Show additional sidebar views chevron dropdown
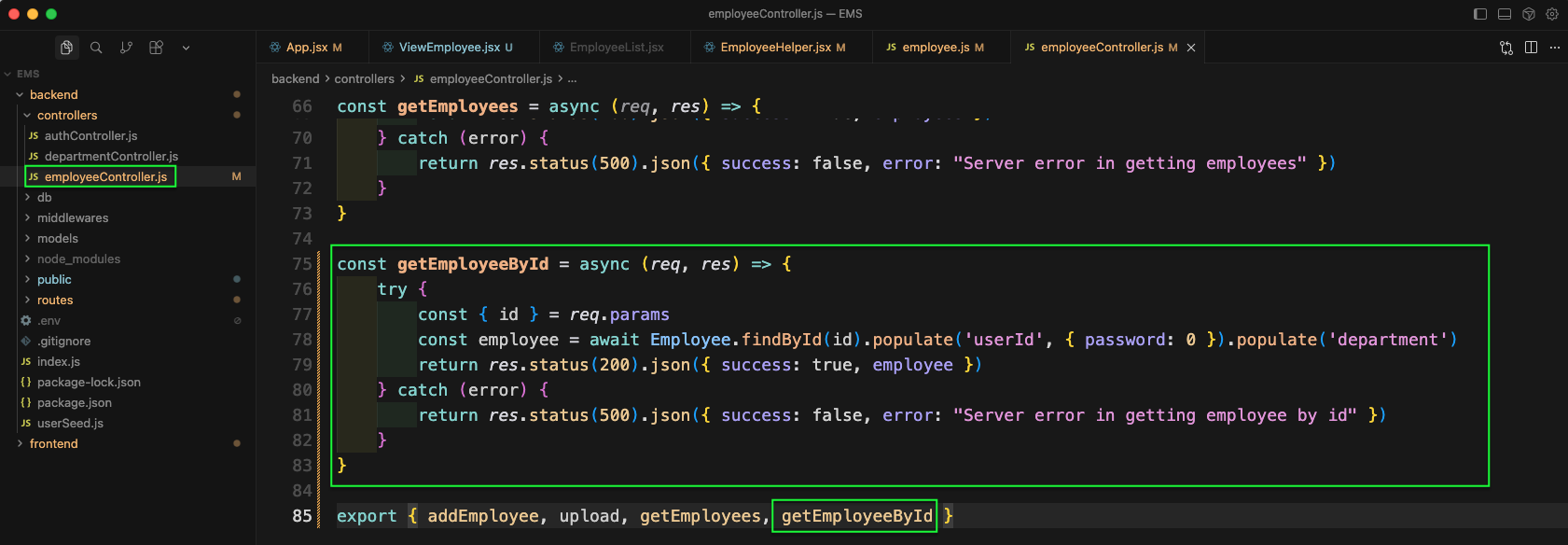Screen dimensions: 1568x545 pos(186,48)
